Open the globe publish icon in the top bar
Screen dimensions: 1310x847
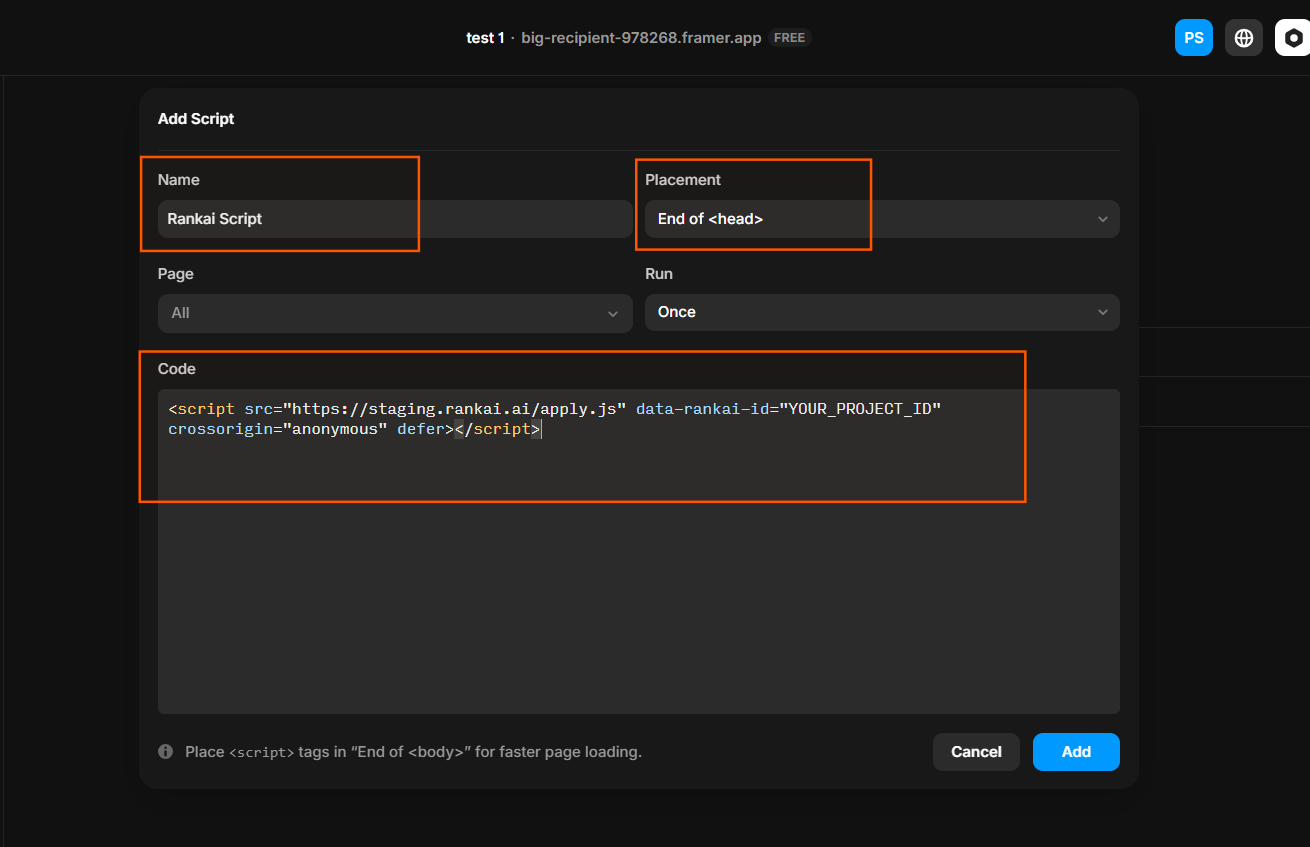(x=1243, y=37)
